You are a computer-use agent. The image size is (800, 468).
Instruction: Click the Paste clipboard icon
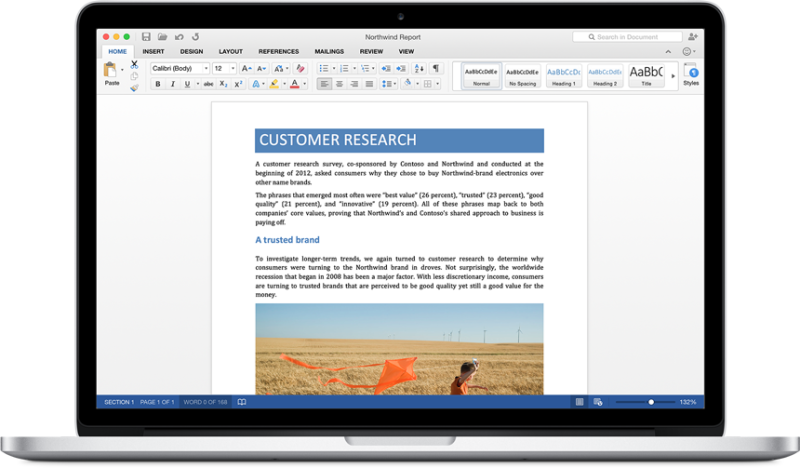(110, 70)
